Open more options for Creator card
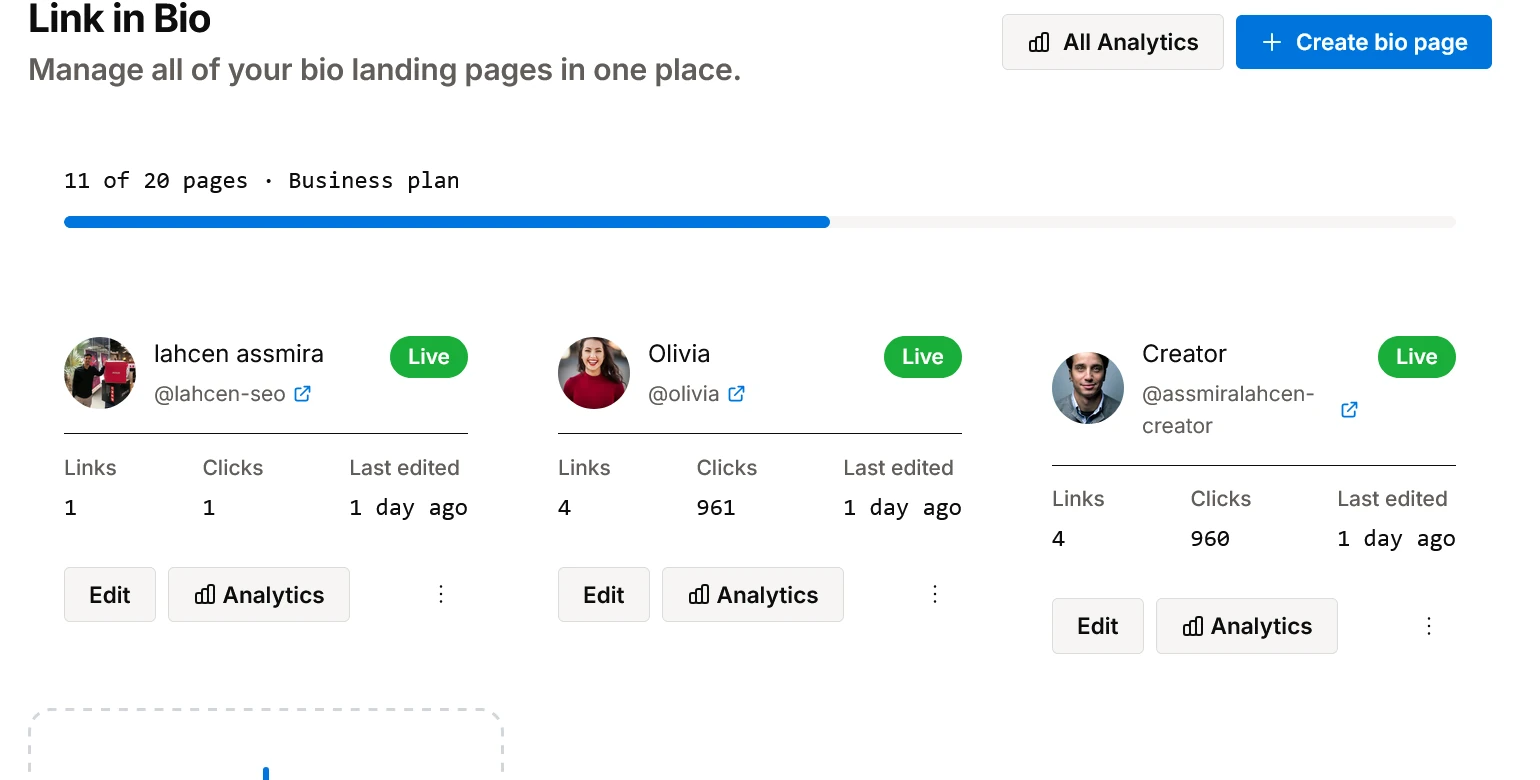Screen dimensions: 1540x780 [x=1429, y=626]
